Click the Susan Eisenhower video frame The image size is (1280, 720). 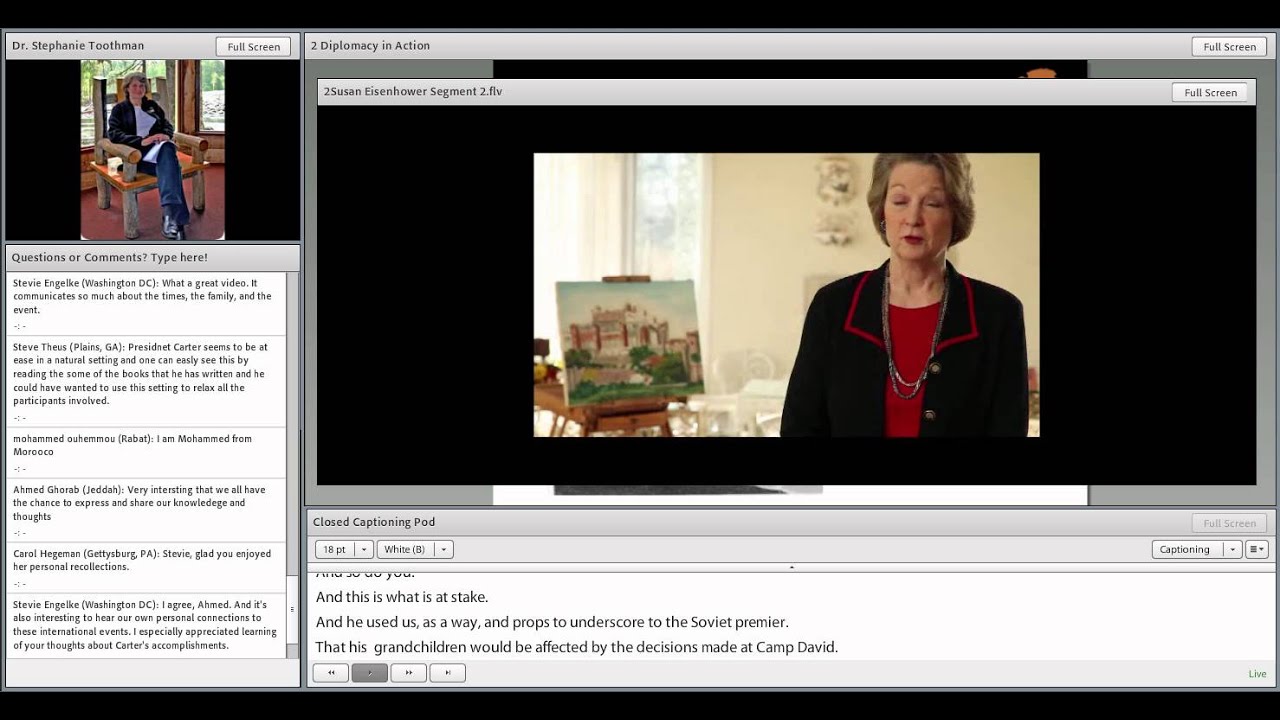786,295
